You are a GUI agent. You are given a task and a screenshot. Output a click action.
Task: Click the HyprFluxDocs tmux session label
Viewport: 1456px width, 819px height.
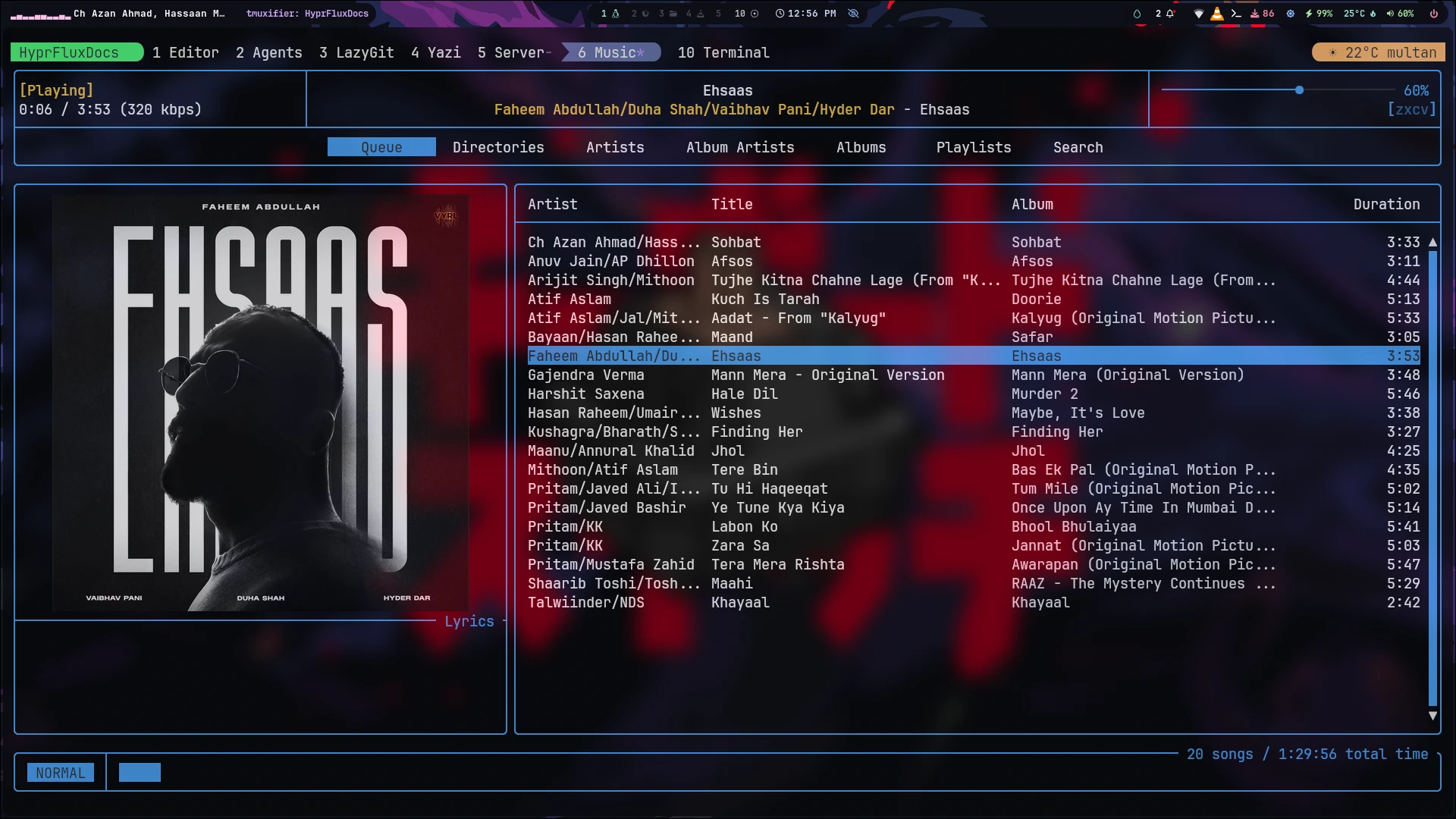(77, 52)
